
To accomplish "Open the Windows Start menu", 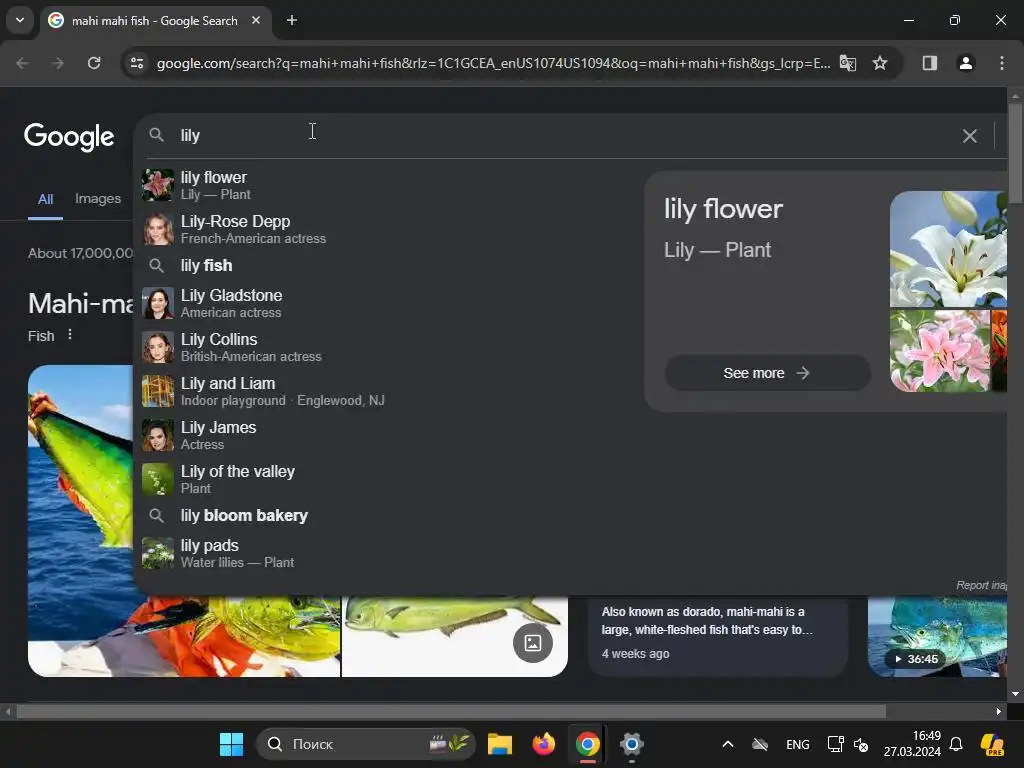I will 231,744.
